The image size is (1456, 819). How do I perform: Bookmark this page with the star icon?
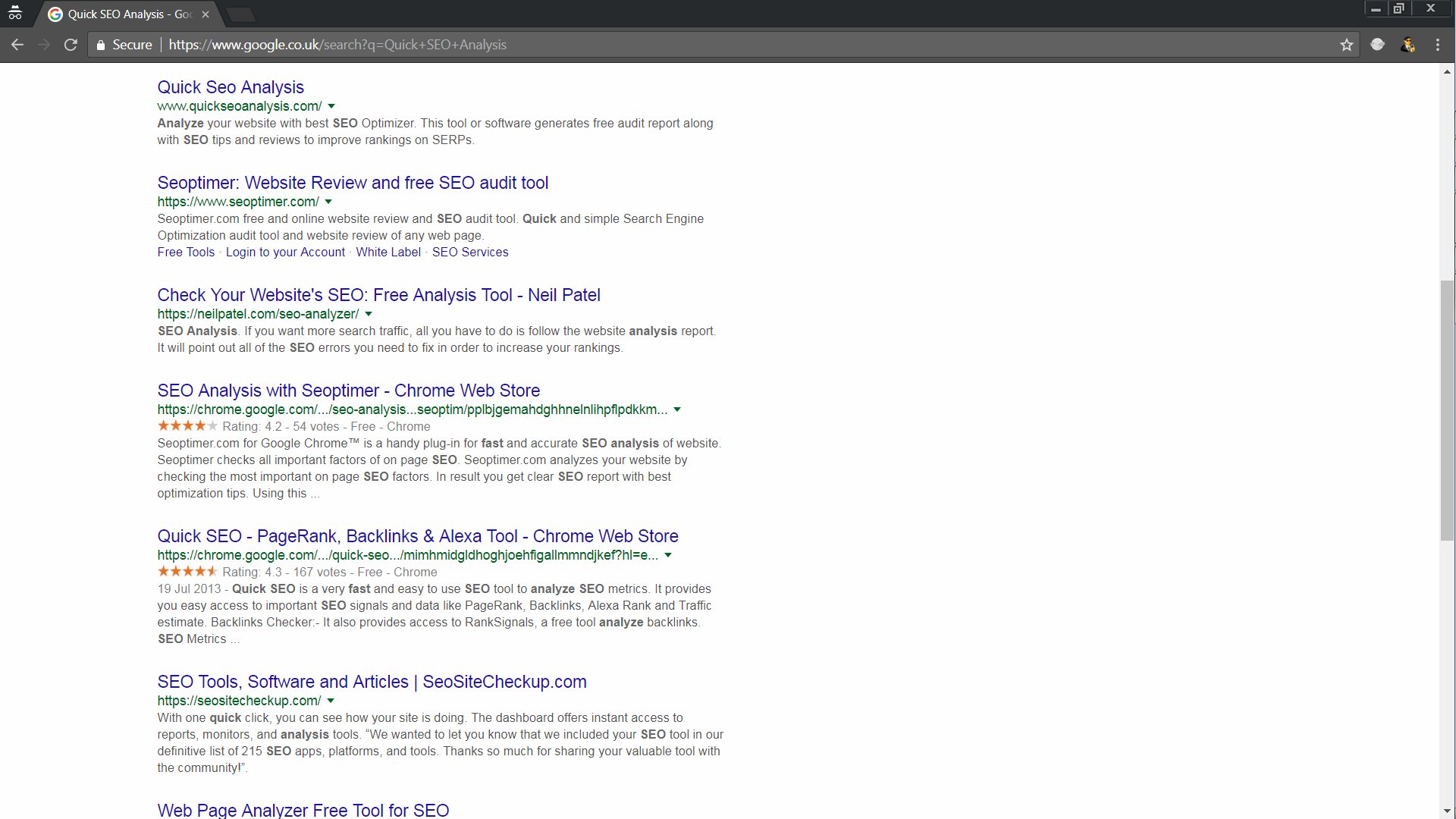1347,45
